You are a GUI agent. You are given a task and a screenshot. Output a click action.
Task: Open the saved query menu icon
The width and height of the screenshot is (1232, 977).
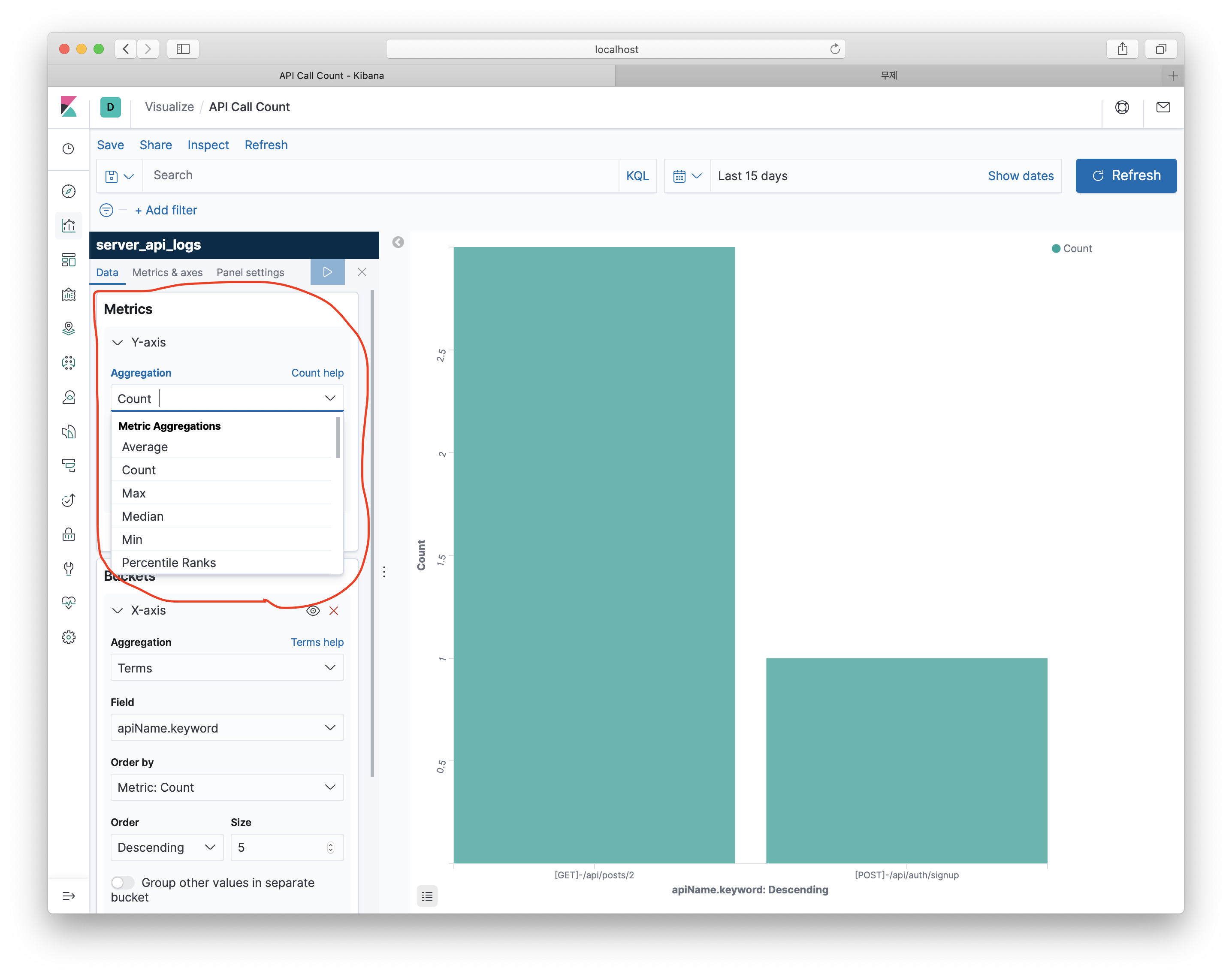point(119,176)
